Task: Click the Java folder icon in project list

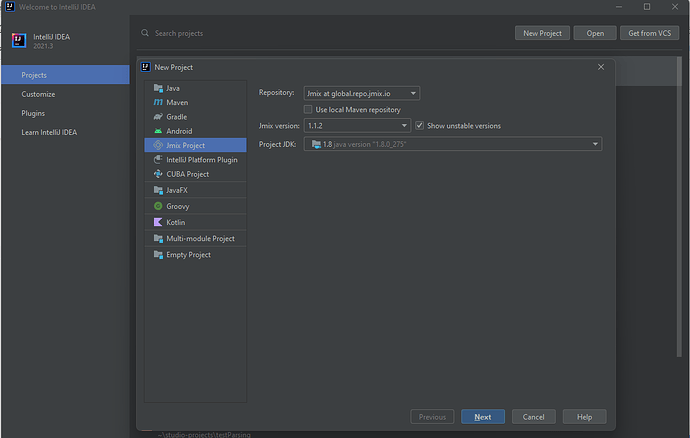Action: point(158,88)
